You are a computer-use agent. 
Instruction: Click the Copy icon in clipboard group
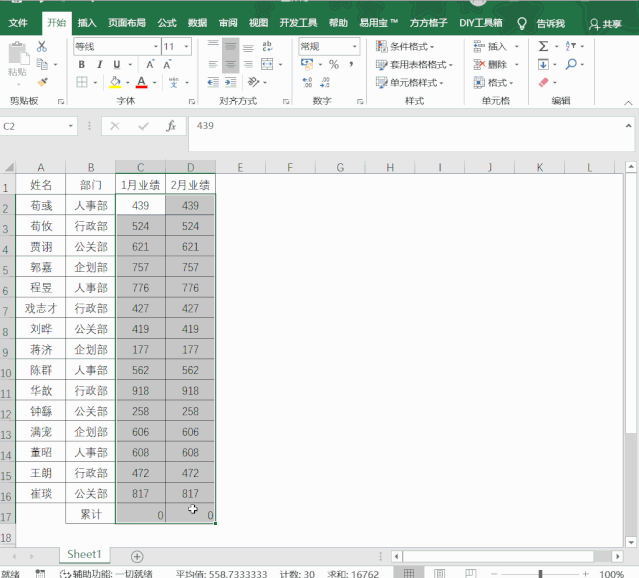click(42, 64)
